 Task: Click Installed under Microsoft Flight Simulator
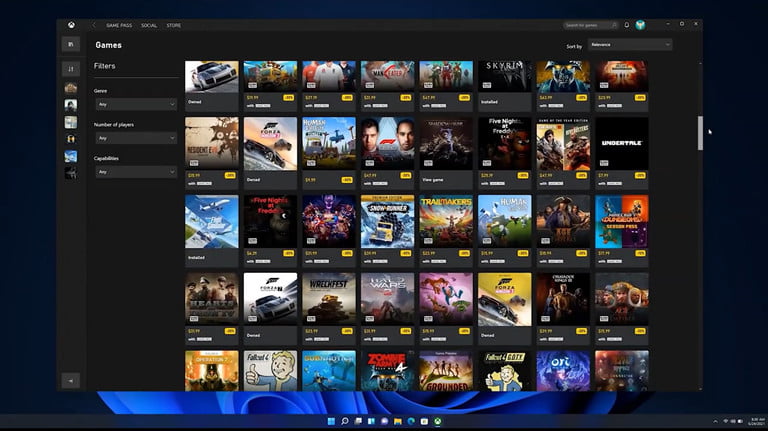196,258
